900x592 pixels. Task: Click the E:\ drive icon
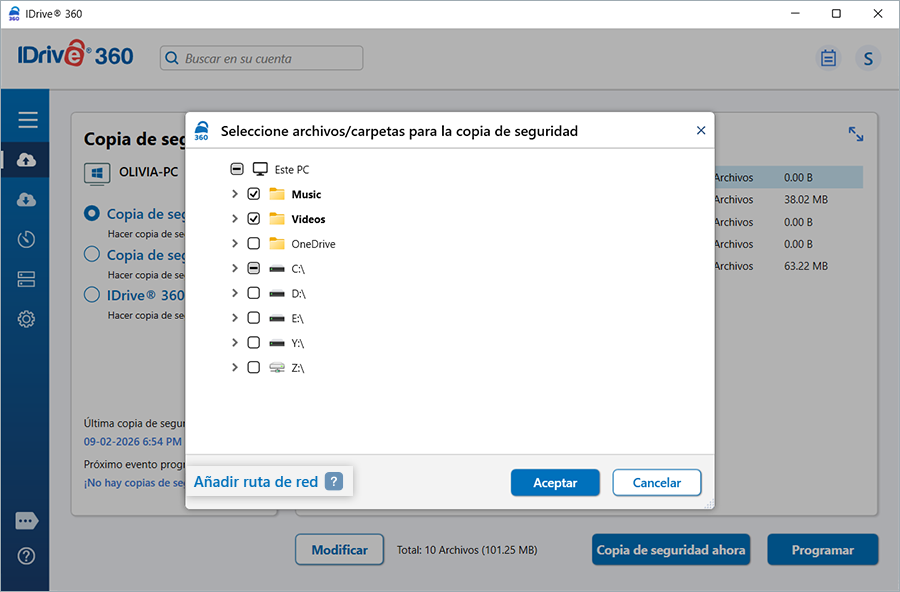(x=277, y=318)
